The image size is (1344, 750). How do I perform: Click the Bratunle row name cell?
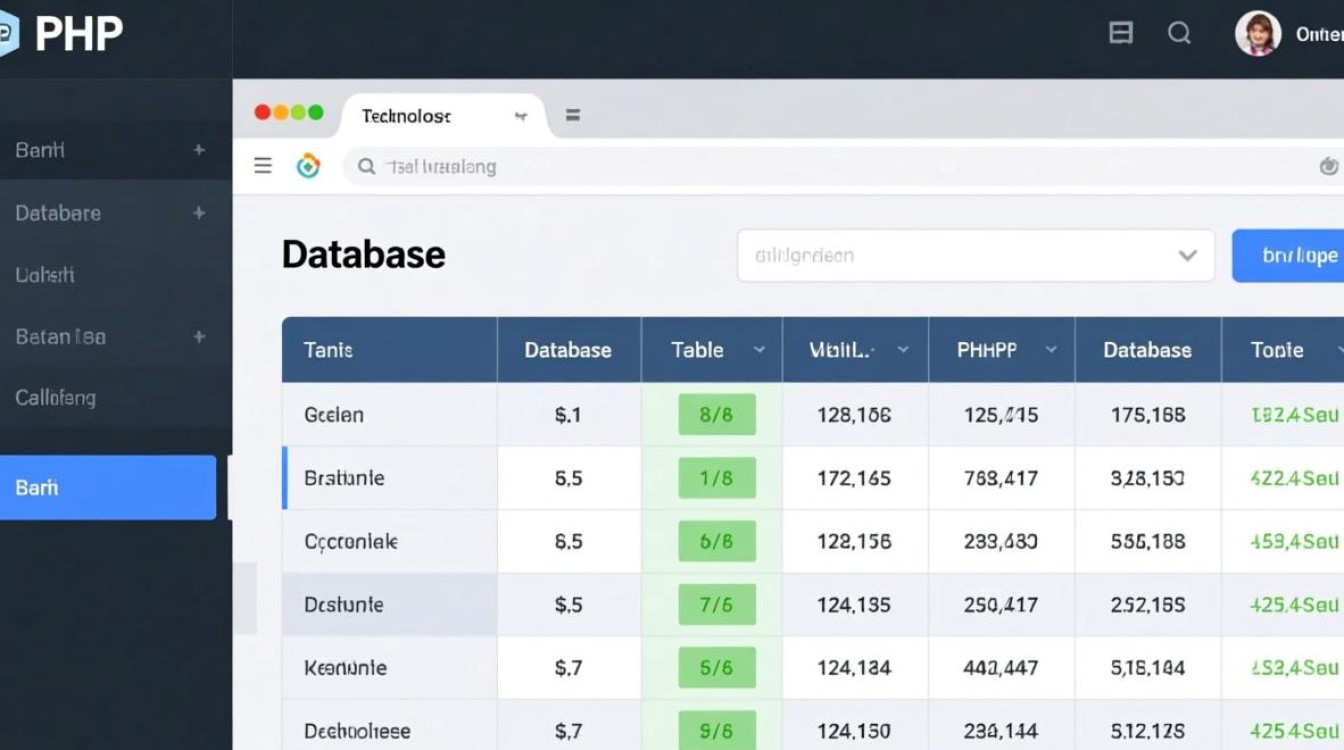pyautogui.click(x=345, y=478)
